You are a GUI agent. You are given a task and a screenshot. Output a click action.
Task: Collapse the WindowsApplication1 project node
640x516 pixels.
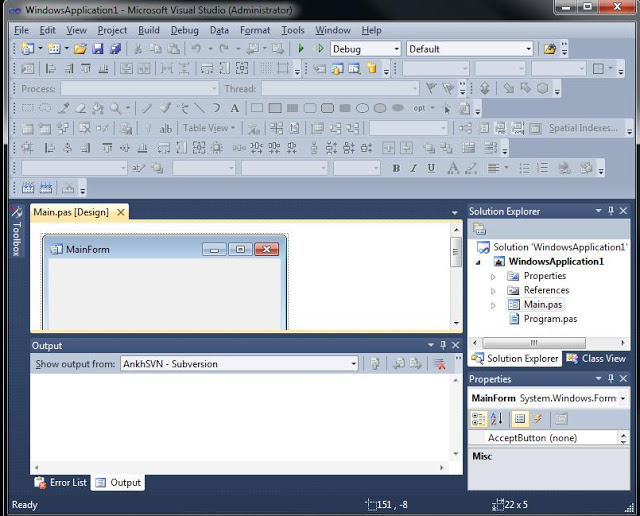click(478, 262)
